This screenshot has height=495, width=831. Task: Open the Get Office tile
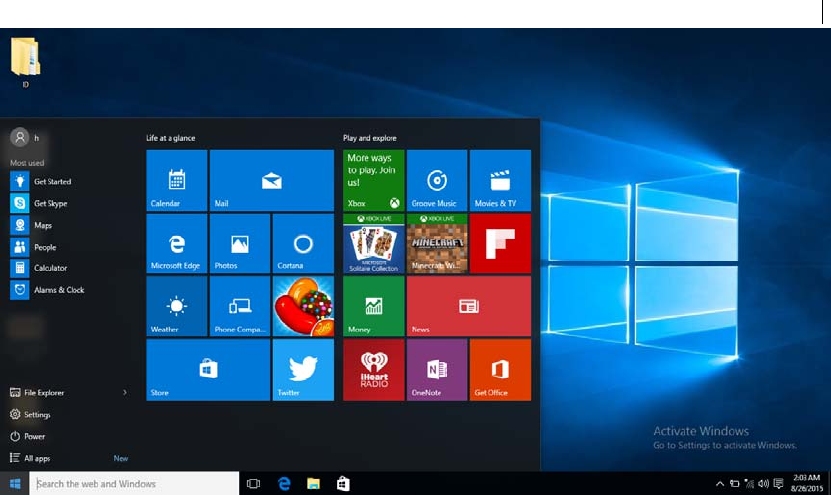(x=500, y=369)
